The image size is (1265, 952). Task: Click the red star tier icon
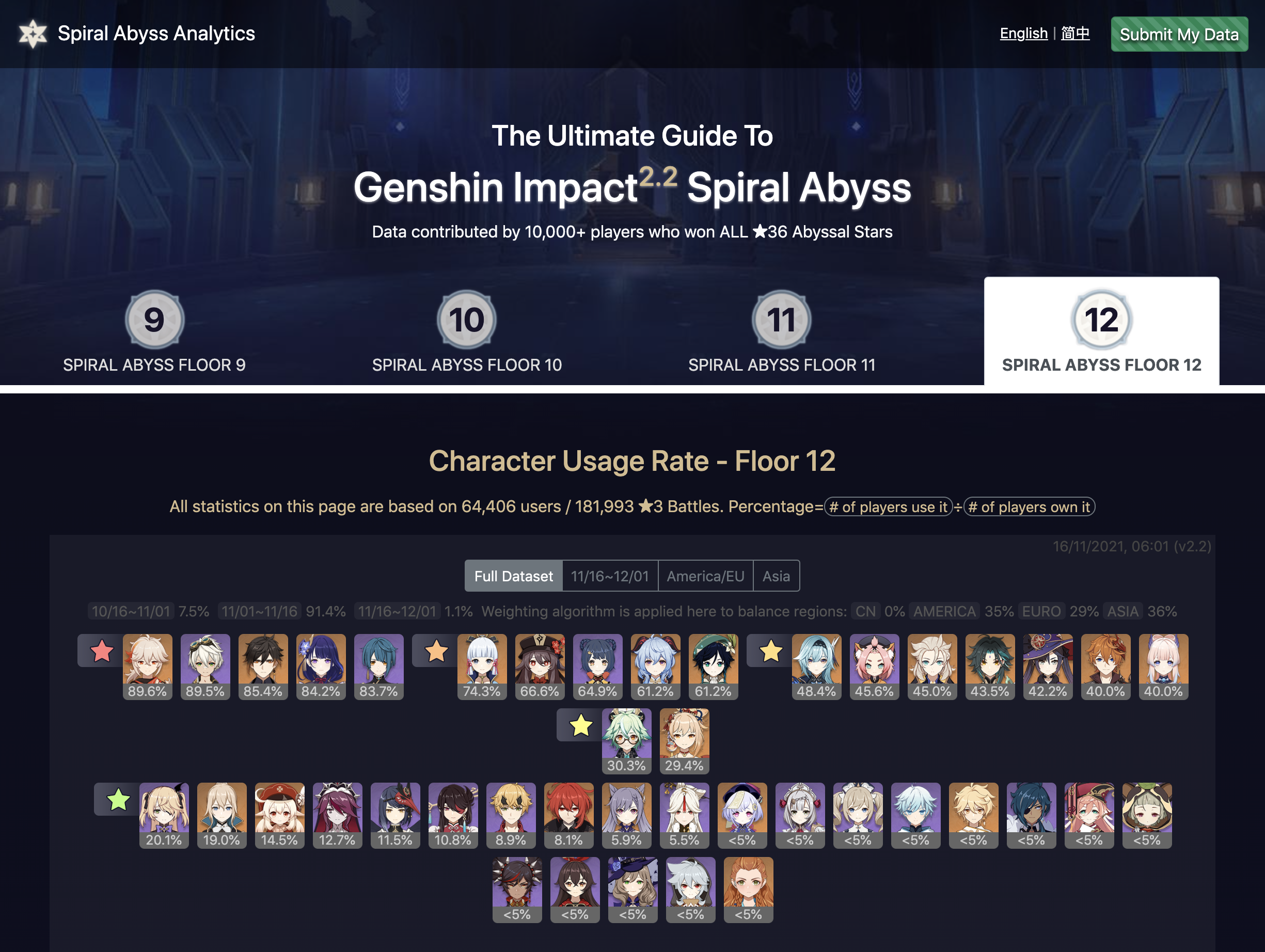(x=102, y=650)
